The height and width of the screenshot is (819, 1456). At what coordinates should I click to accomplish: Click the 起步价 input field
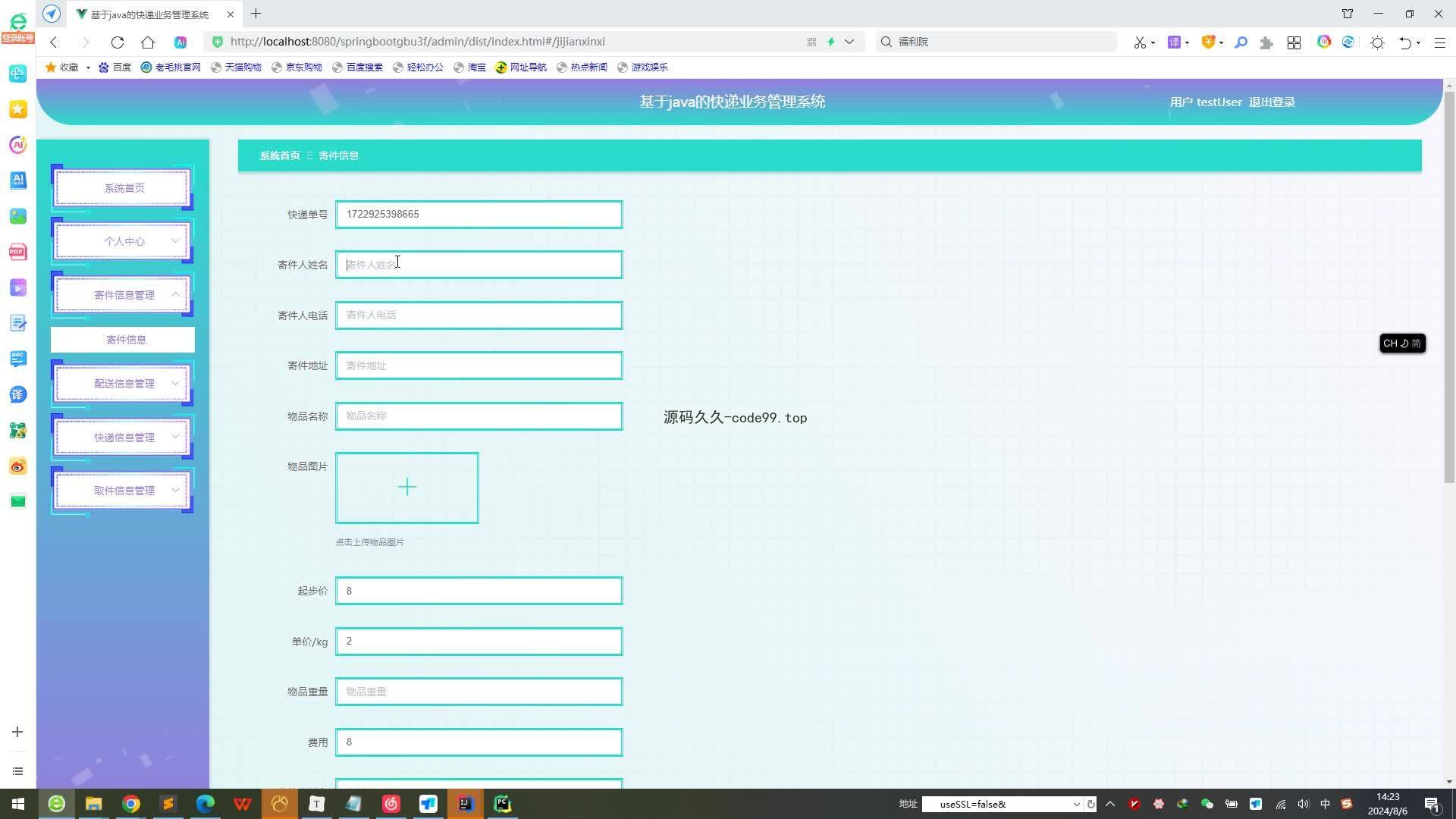click(479, 591)
